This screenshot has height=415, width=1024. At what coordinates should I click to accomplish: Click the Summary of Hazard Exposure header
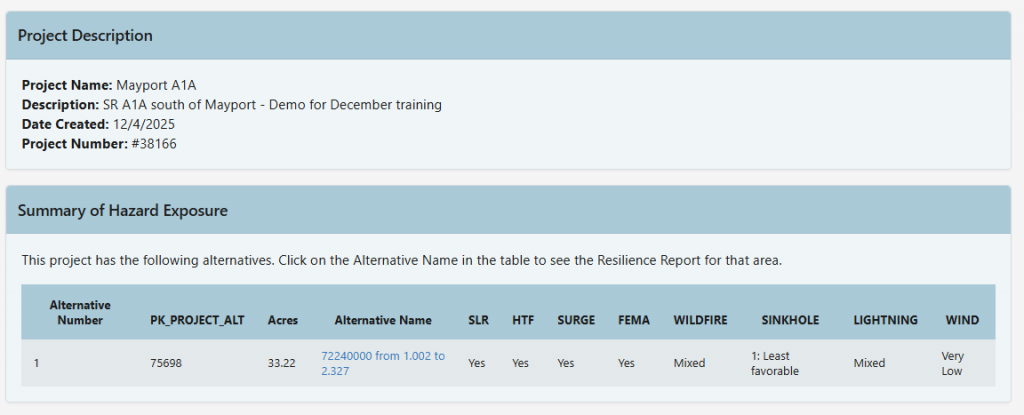pyautogui.click(x=122, y=211)
